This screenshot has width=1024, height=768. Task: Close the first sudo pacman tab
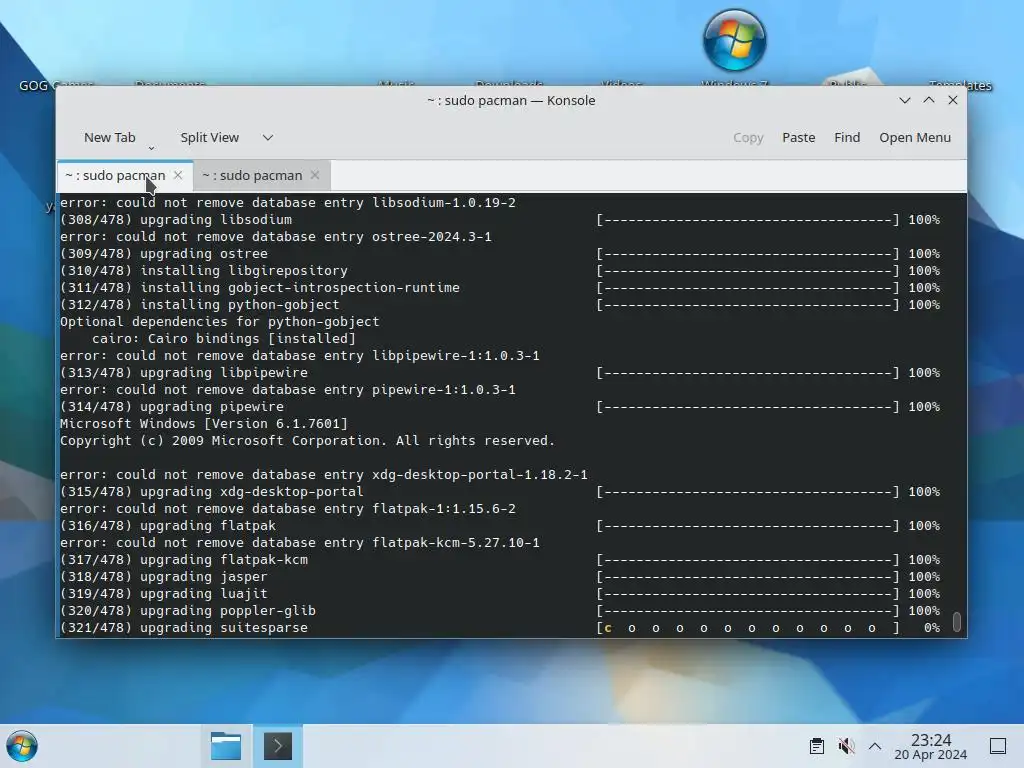point(178,175)
